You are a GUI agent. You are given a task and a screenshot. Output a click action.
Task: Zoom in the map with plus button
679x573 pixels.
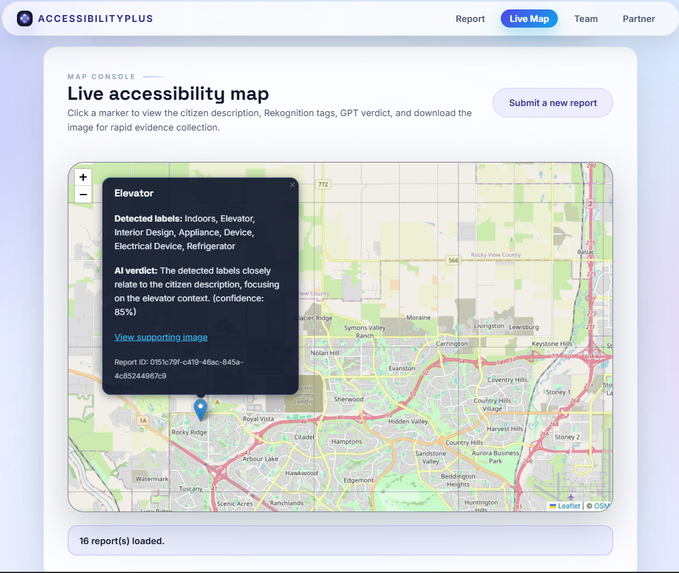tap(83, 177)
